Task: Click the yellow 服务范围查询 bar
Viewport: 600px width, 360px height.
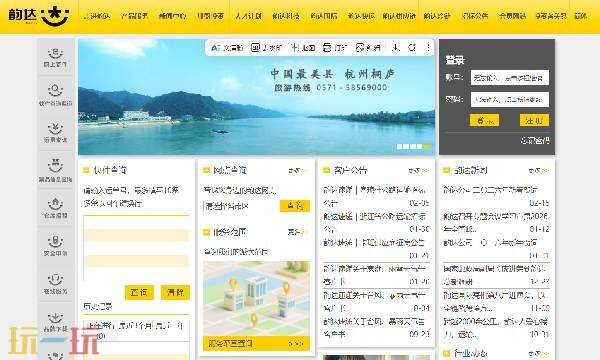Action: [256, 344]
